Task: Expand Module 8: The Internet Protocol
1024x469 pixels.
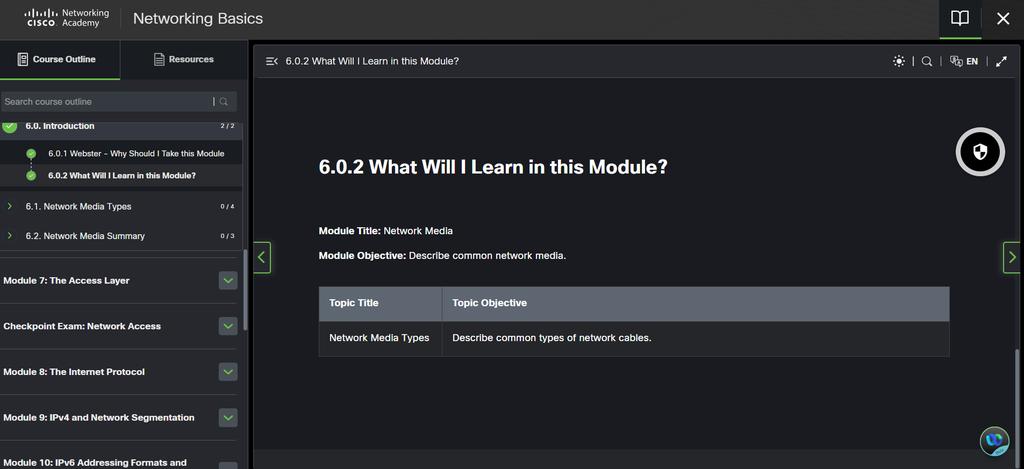Action: [x=228, y=372]
